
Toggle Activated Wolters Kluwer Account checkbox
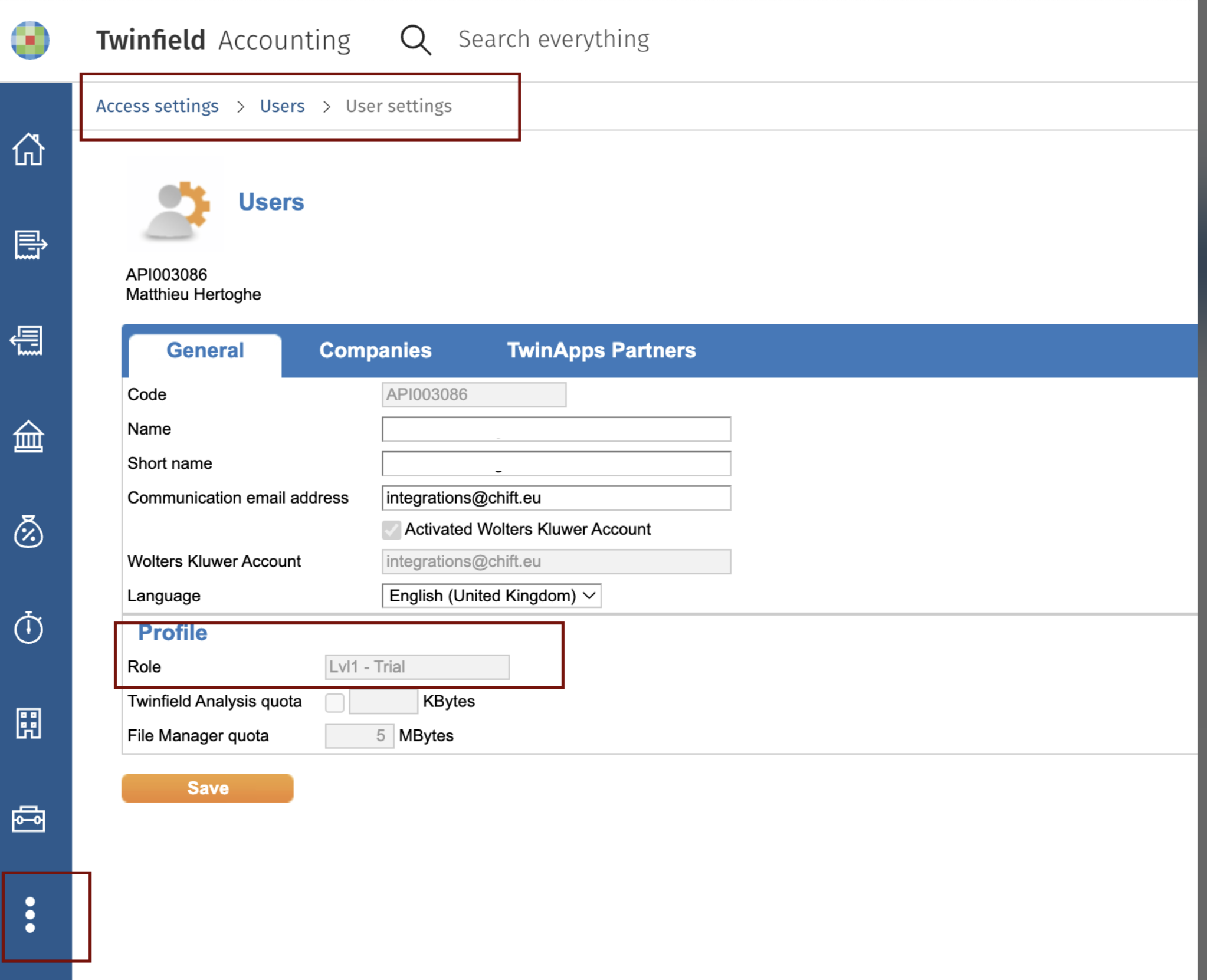(391, 530)
